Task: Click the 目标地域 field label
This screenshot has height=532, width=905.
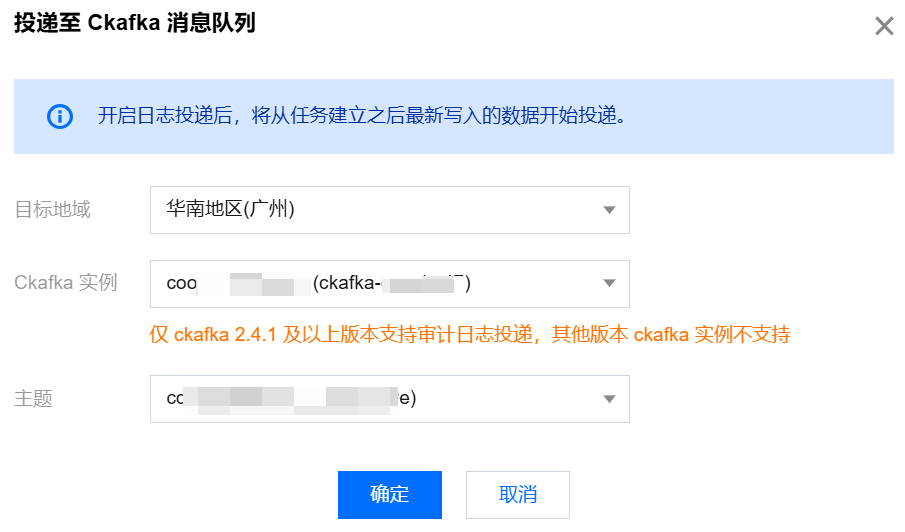Action: click(52, 210)
